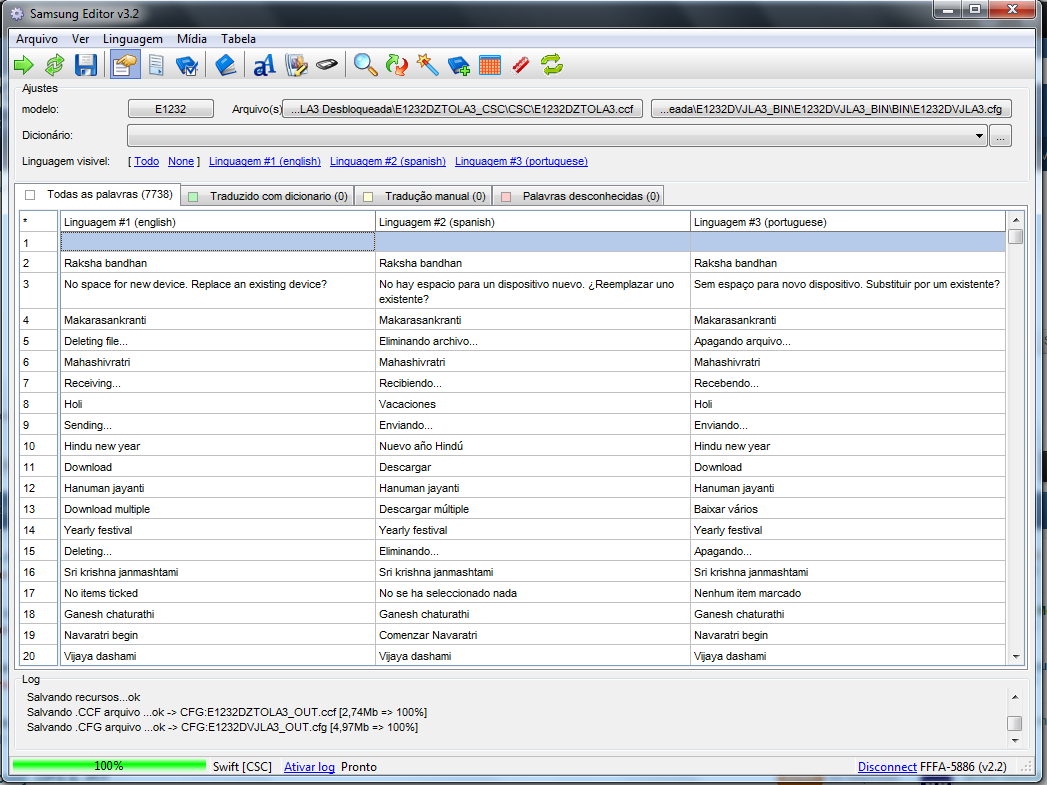Switch to Traduzido com dicionario tab
Screen dimensions: 1047x785
click(268, 196)
